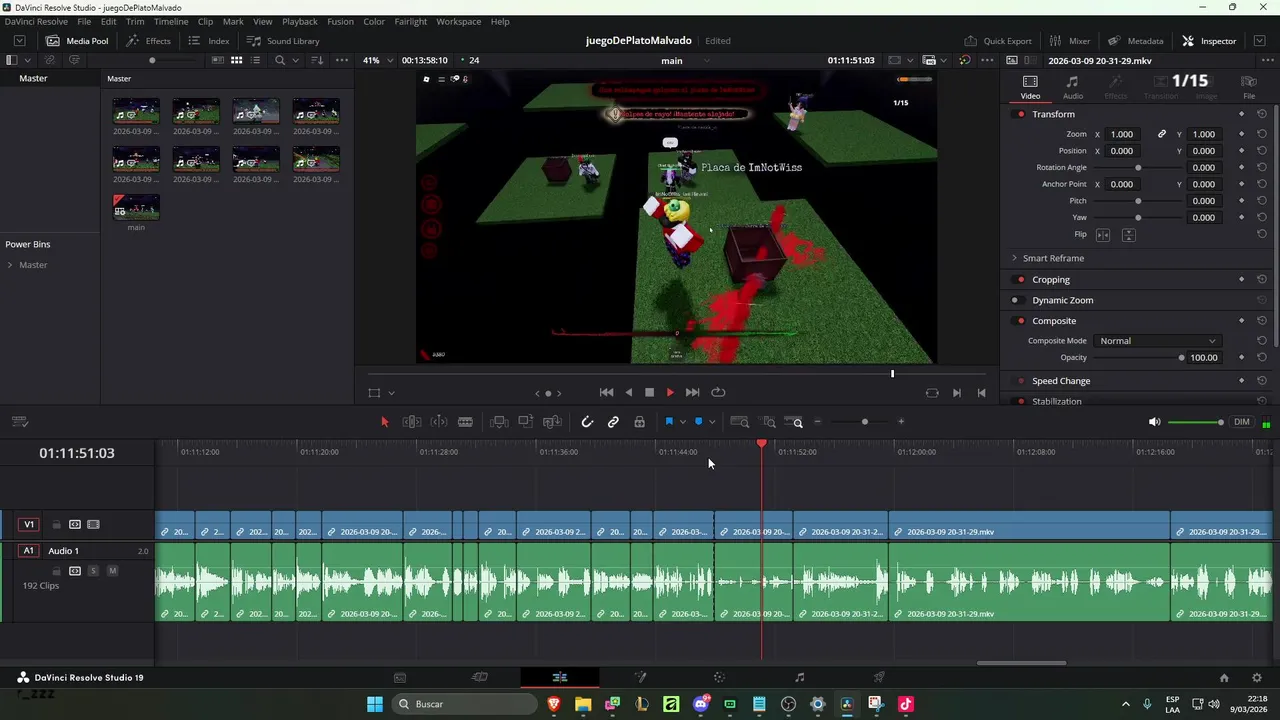Click Quick Export button
The width and height of the screenshot is (1280, 720).
(998, 41)
